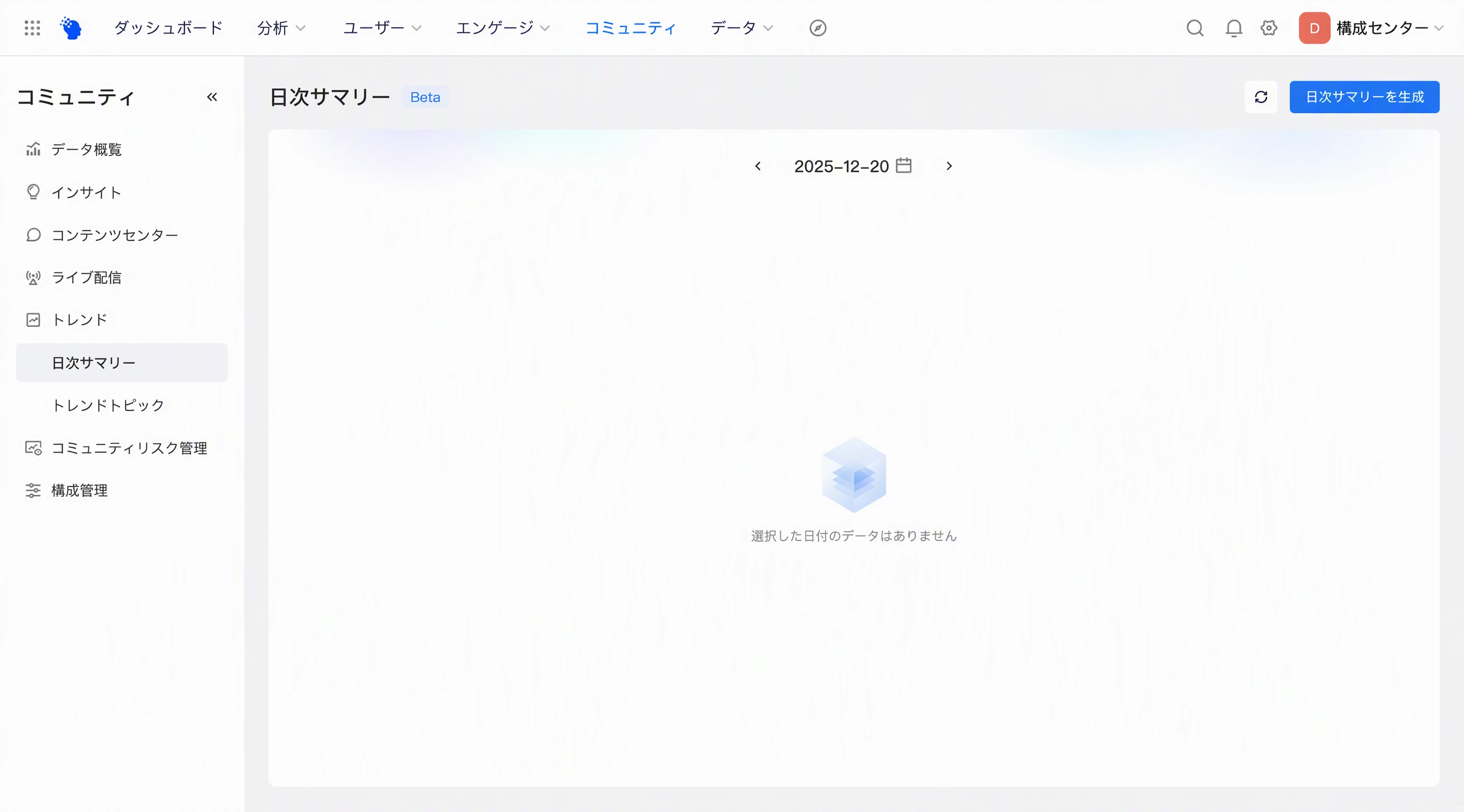Click the refresh icon button
Screen dimensions: 1464x812
pyautogui.click(x=1261, y=97)
